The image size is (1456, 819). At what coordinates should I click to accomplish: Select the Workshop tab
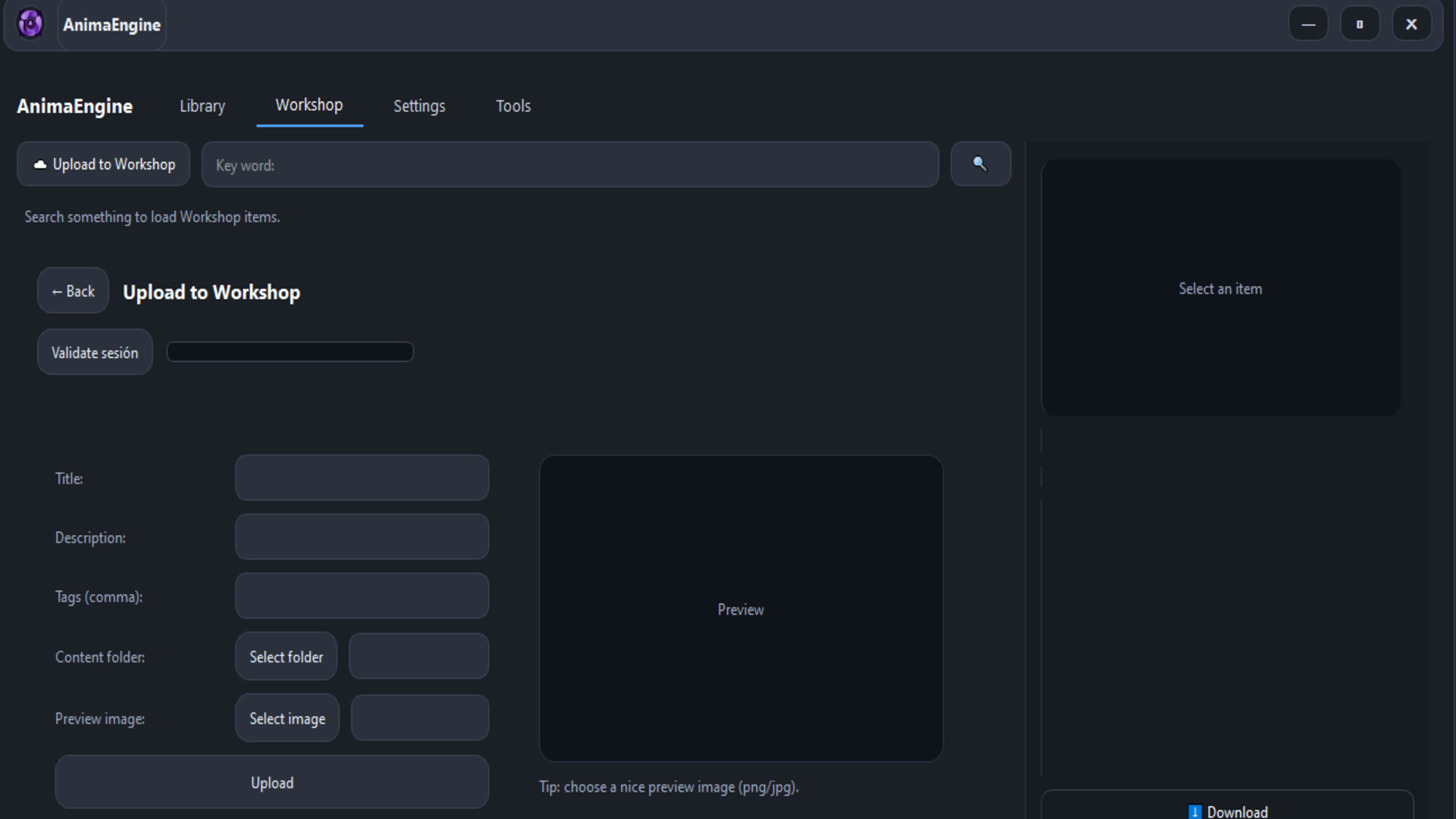tap(309, 105)
